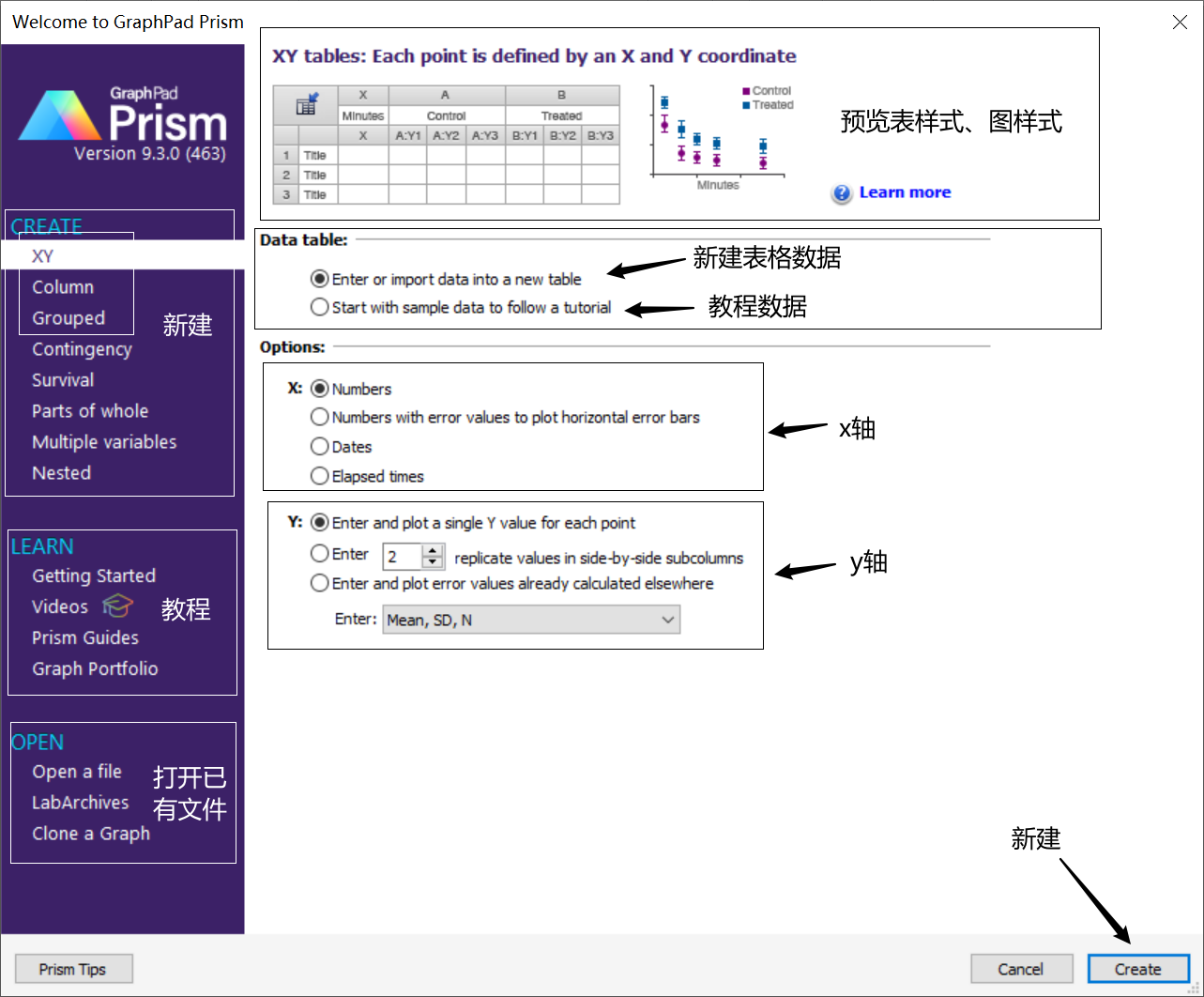Increment replicate values using the up arrow

click(x=433, y=550)
